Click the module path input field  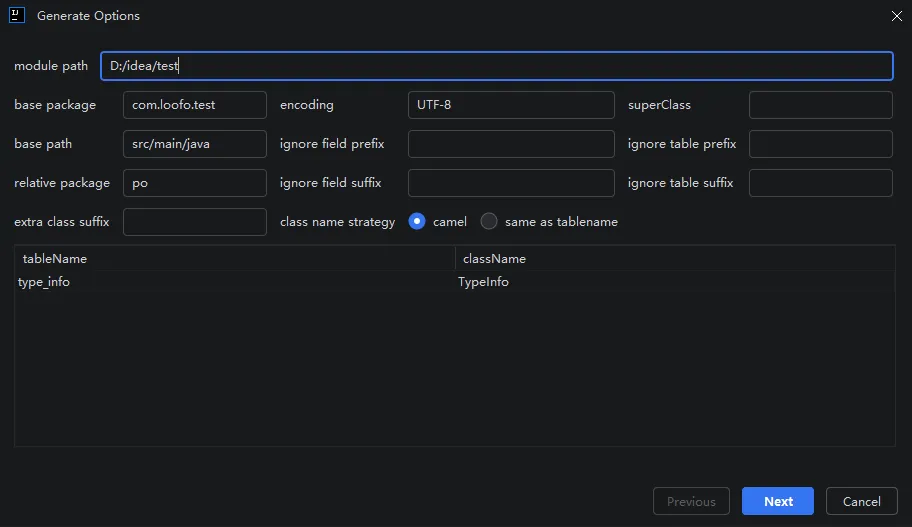[496, 66]
